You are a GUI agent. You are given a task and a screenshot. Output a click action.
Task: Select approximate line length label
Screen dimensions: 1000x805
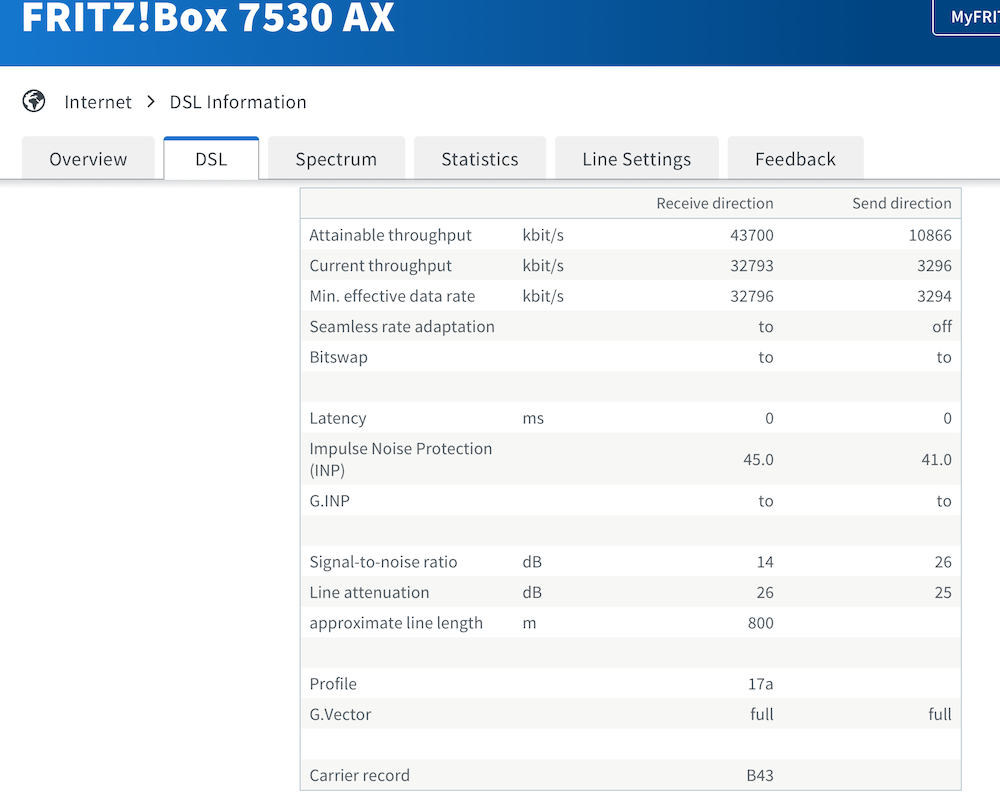tap(396, 623)
